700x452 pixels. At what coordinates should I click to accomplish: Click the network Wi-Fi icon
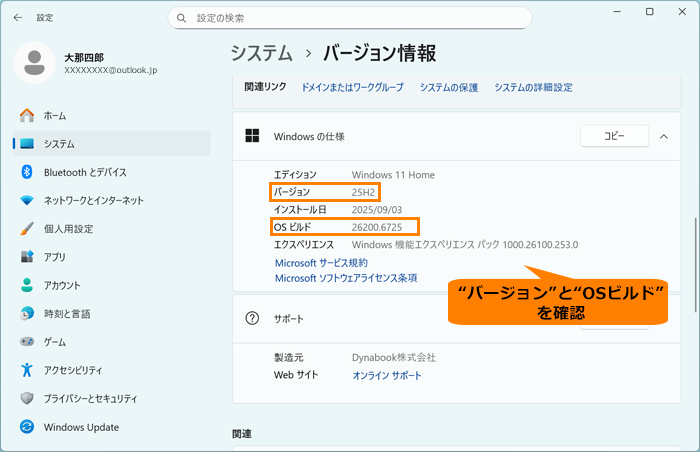pos(27,200)
